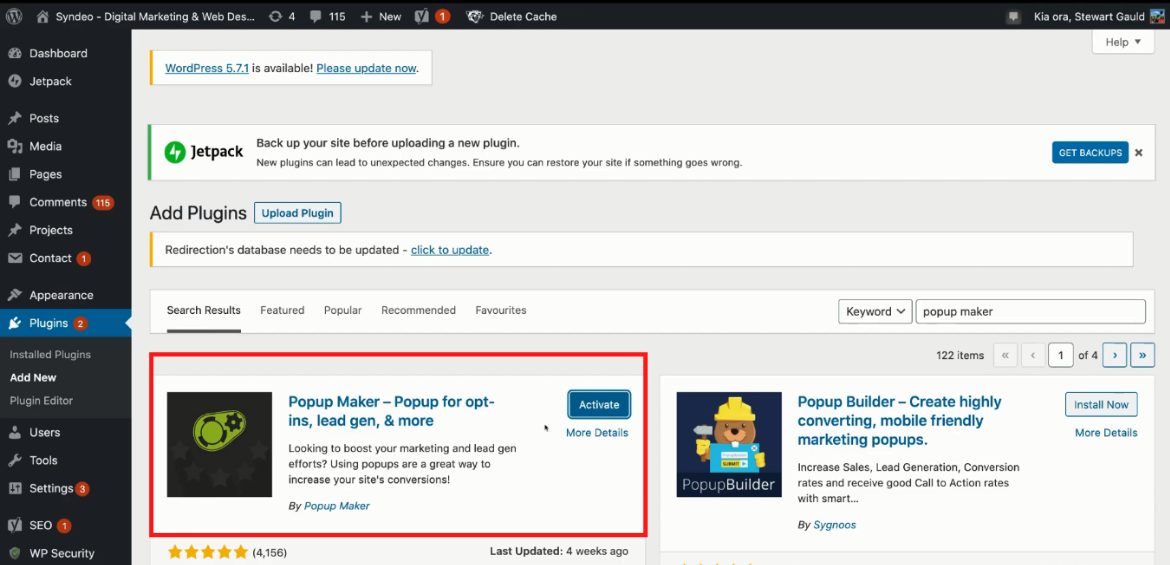Click the WordPress logo icon in admin bar
The height and width of the screenshot is (565, 1170).
coord(13,16)
